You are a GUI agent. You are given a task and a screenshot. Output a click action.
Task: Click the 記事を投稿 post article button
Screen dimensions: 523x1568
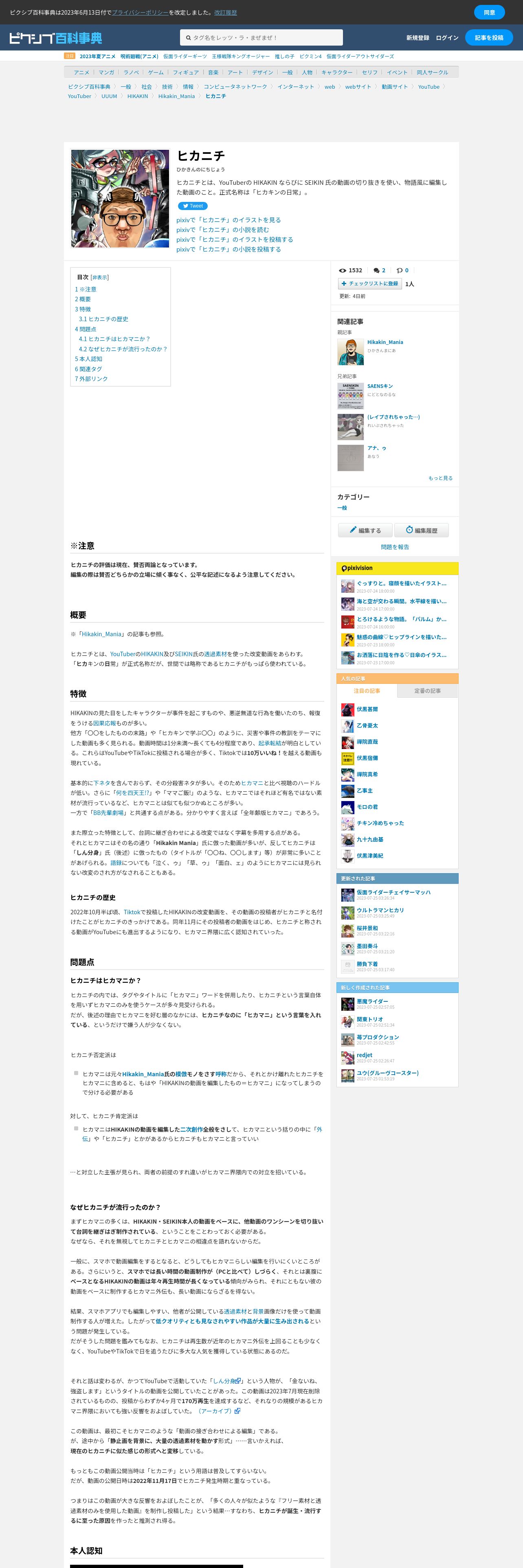click(x=489, y=38)
